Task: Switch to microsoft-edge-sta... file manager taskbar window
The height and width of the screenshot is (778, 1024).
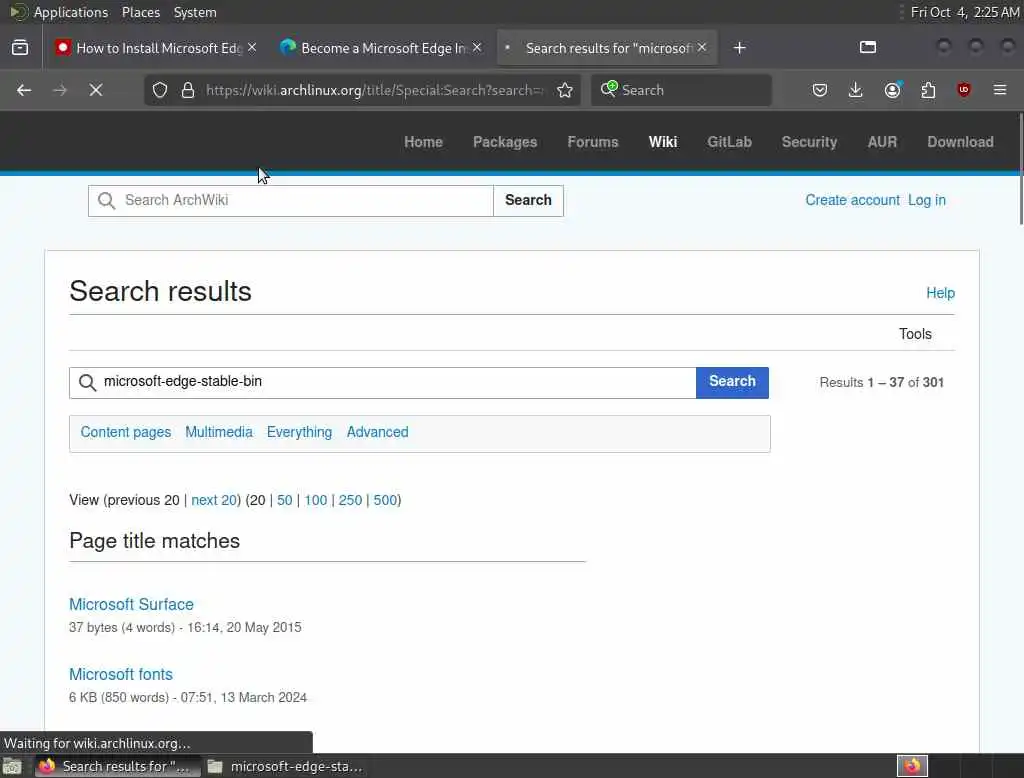Action: 285,766
